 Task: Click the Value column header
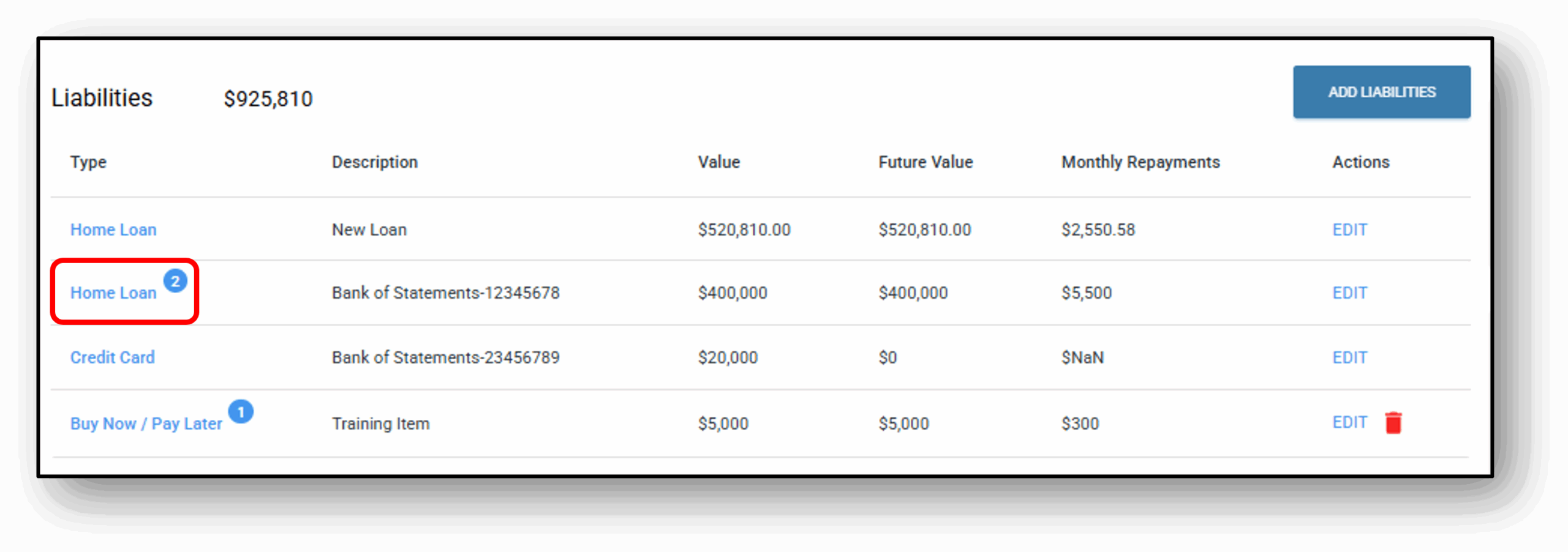(x=718, y=162)
